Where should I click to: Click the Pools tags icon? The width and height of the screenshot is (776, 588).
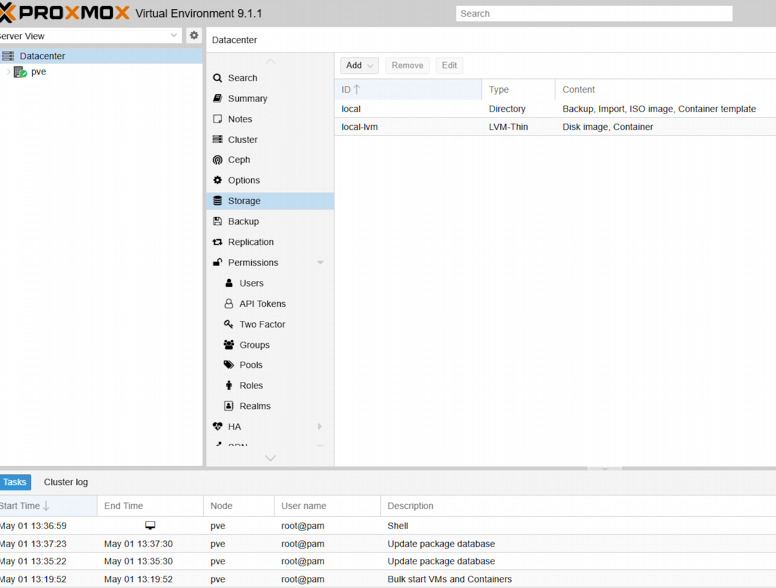coord(229,365)
